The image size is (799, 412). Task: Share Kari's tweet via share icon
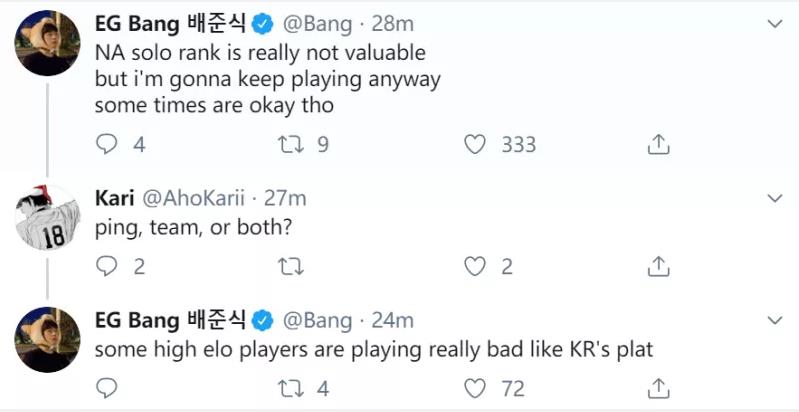tap(658, 266)
